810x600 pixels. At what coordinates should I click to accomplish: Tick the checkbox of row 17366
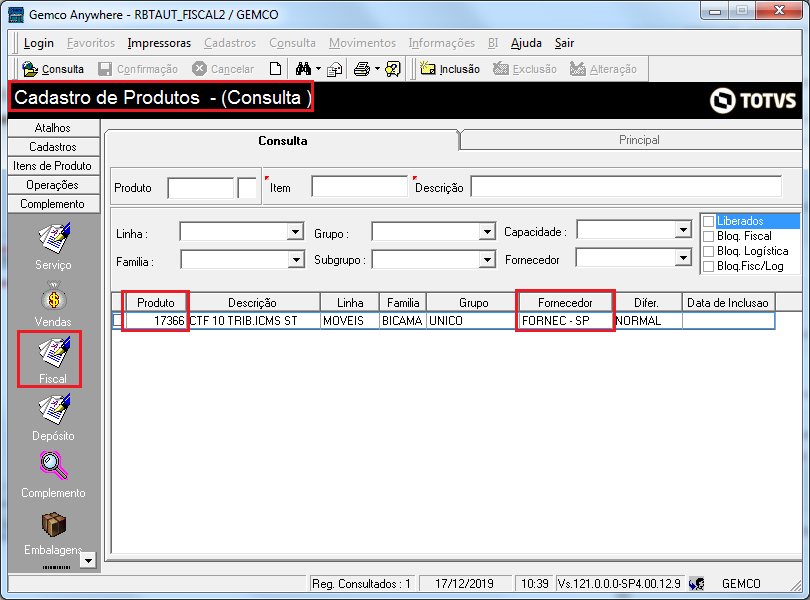118,320
